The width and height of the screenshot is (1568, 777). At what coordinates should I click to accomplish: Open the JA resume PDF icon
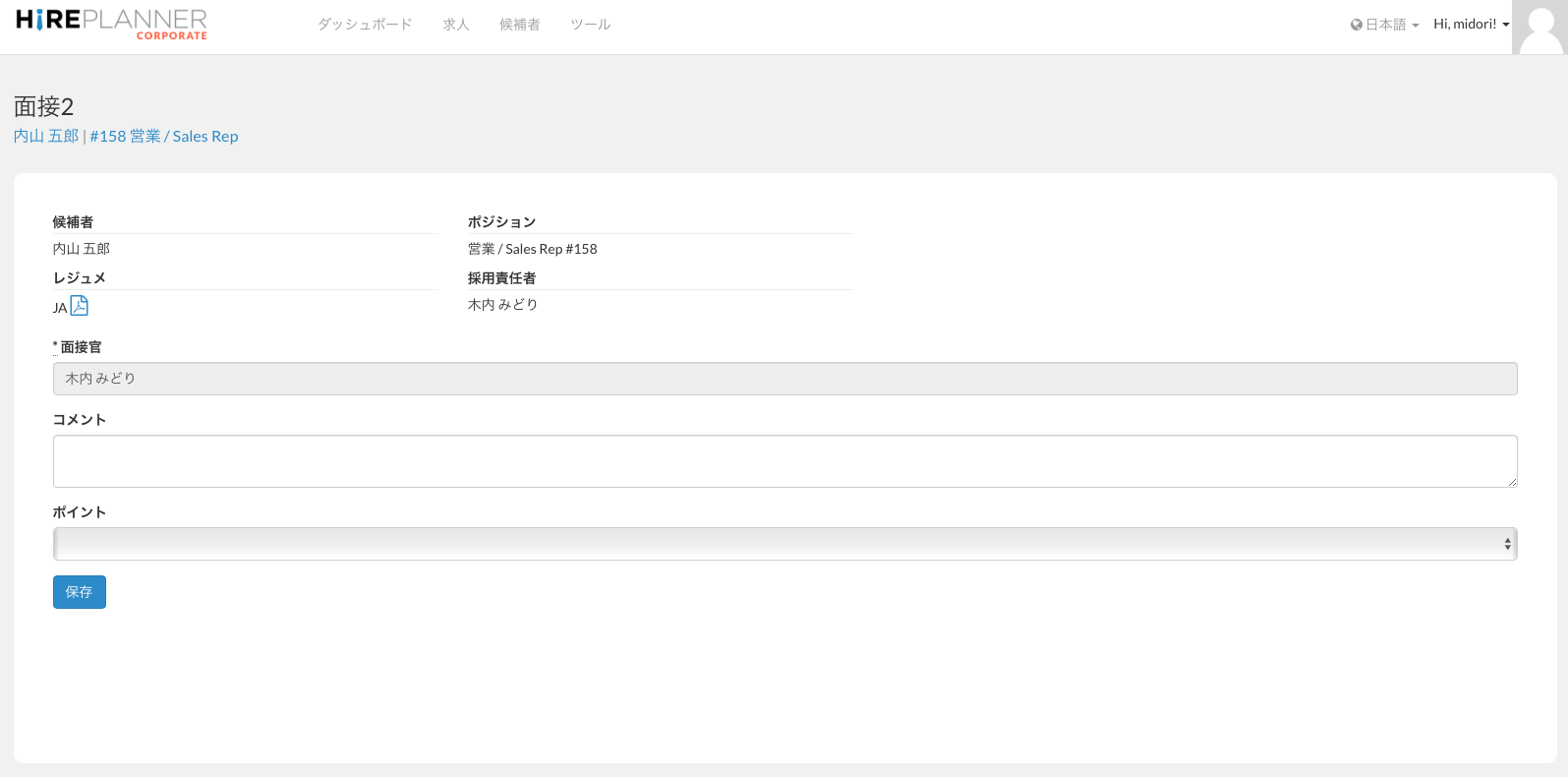pos(80,306)
